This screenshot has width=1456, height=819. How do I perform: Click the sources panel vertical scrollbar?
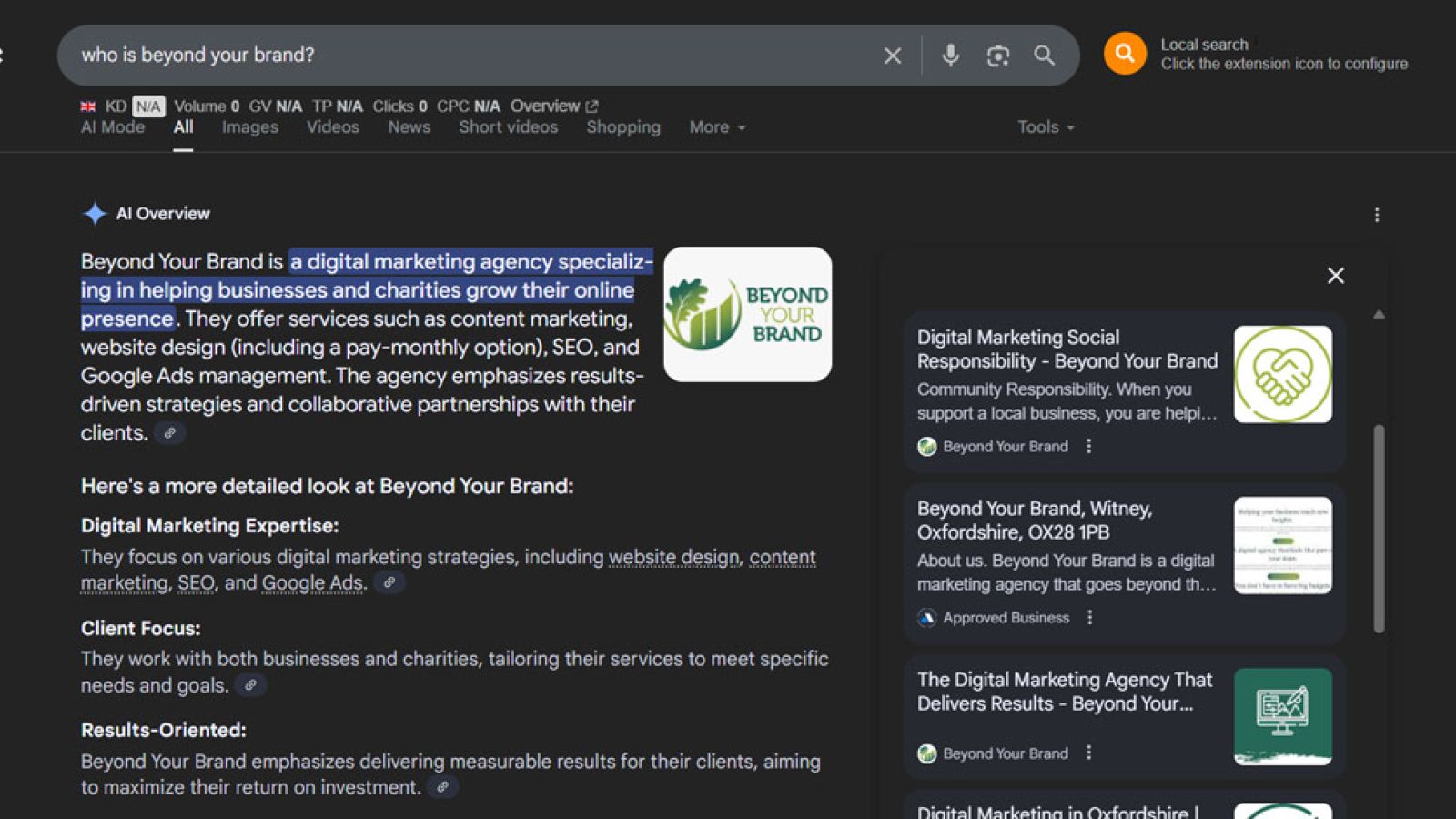(1379, 528)
